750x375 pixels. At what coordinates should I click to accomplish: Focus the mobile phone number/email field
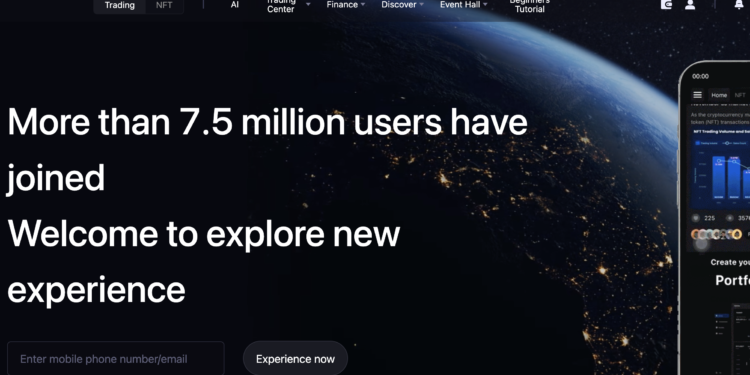pos(116,358)
